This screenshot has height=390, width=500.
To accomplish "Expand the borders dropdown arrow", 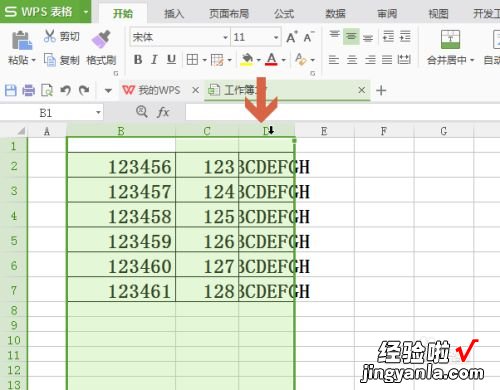I will point(204,60).
